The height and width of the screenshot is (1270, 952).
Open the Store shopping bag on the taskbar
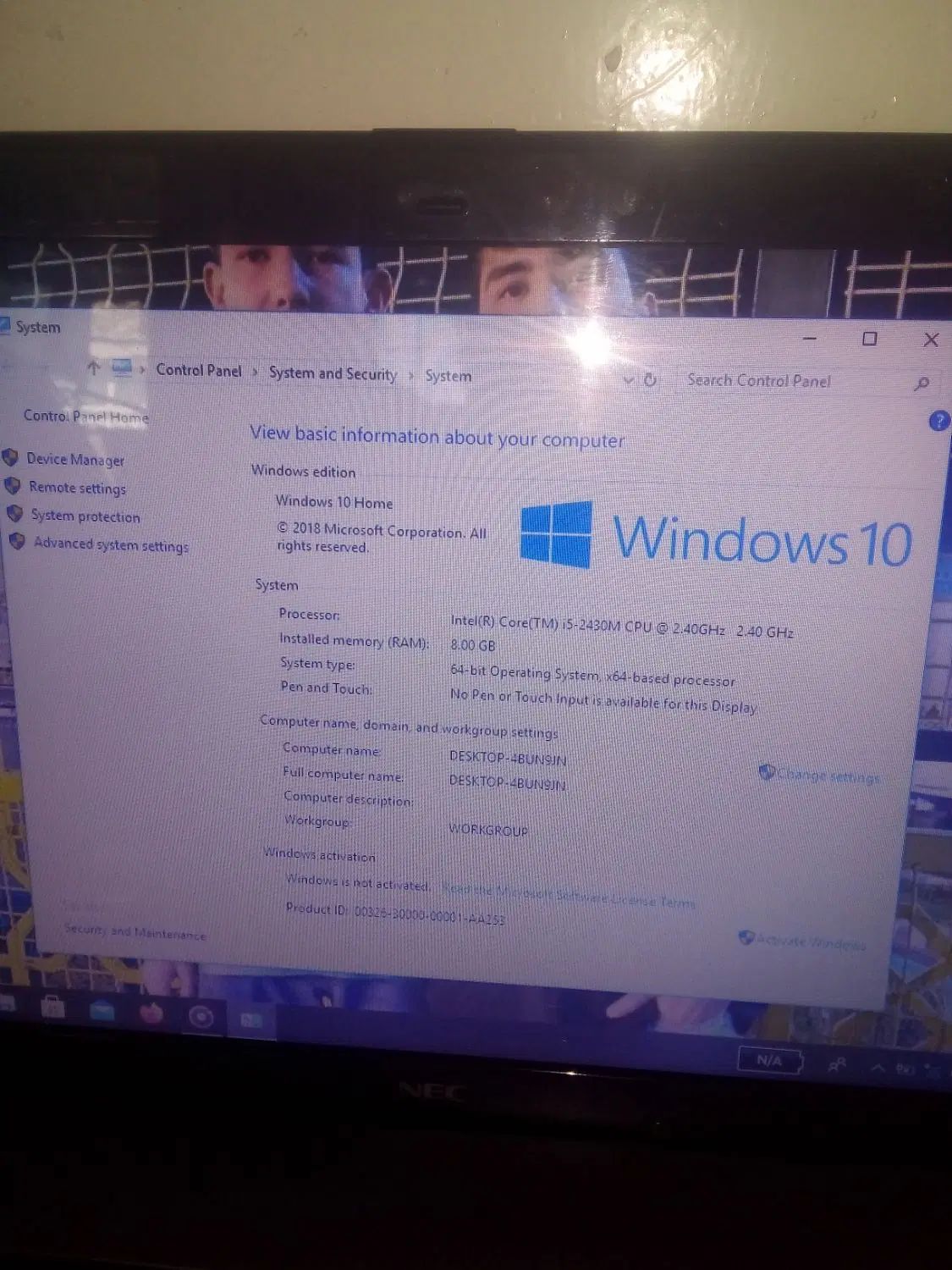click(x=52, y=1007)
